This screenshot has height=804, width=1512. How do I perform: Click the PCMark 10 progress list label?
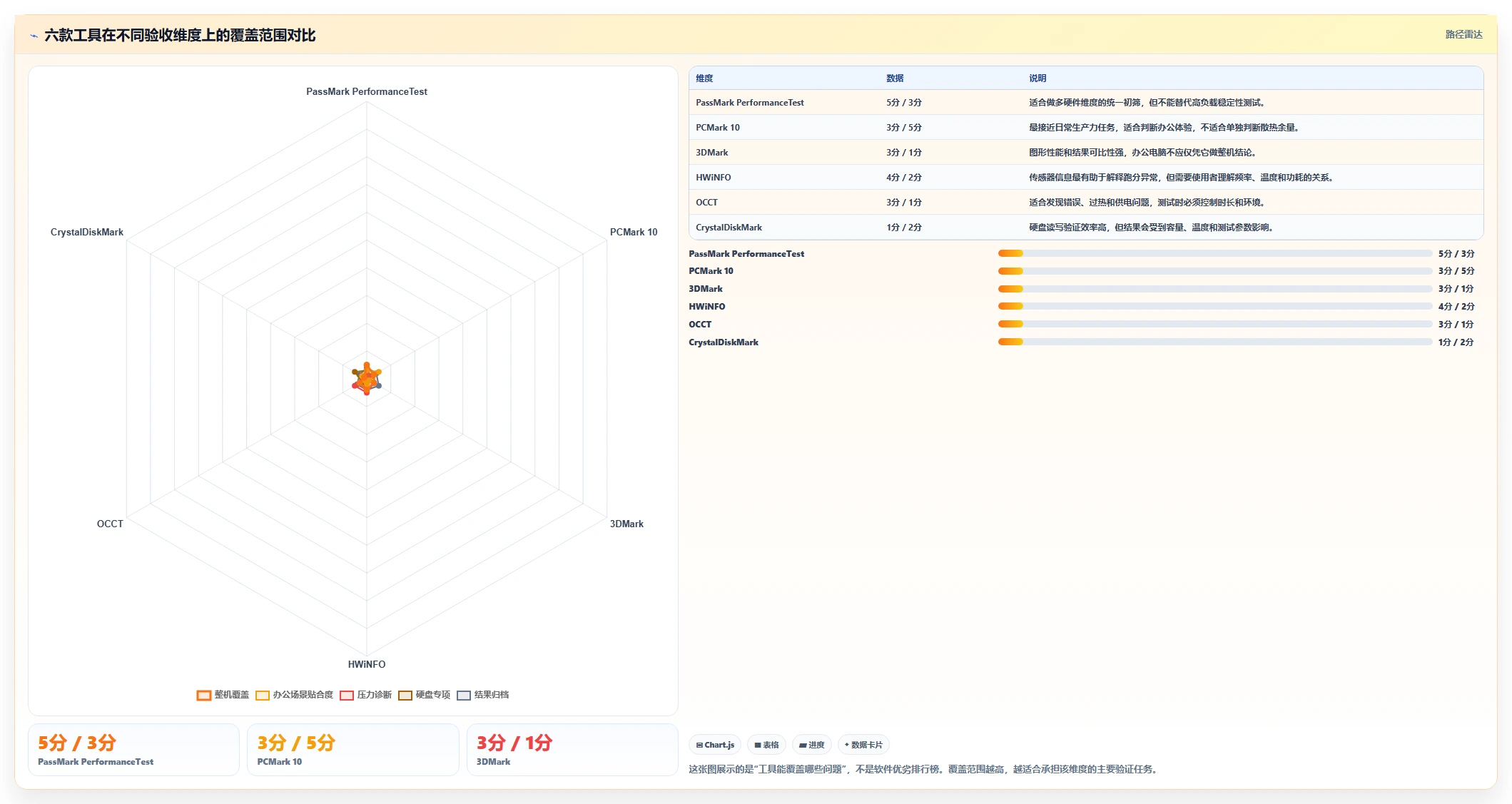[x=711, y=271]
